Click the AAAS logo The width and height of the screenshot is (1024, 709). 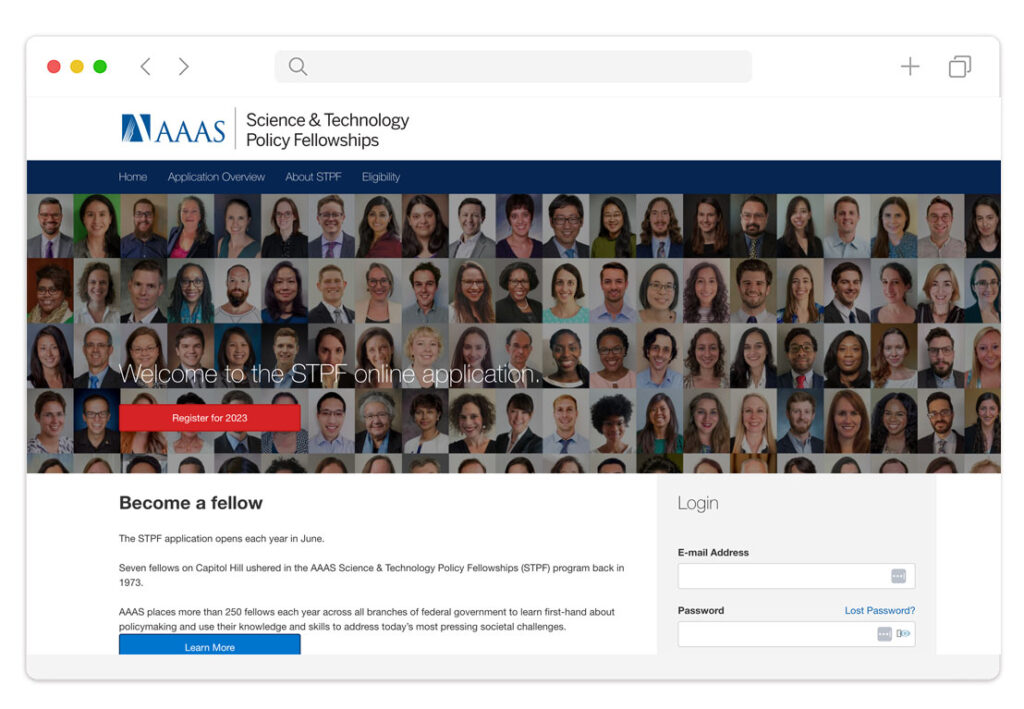point(173,129)
